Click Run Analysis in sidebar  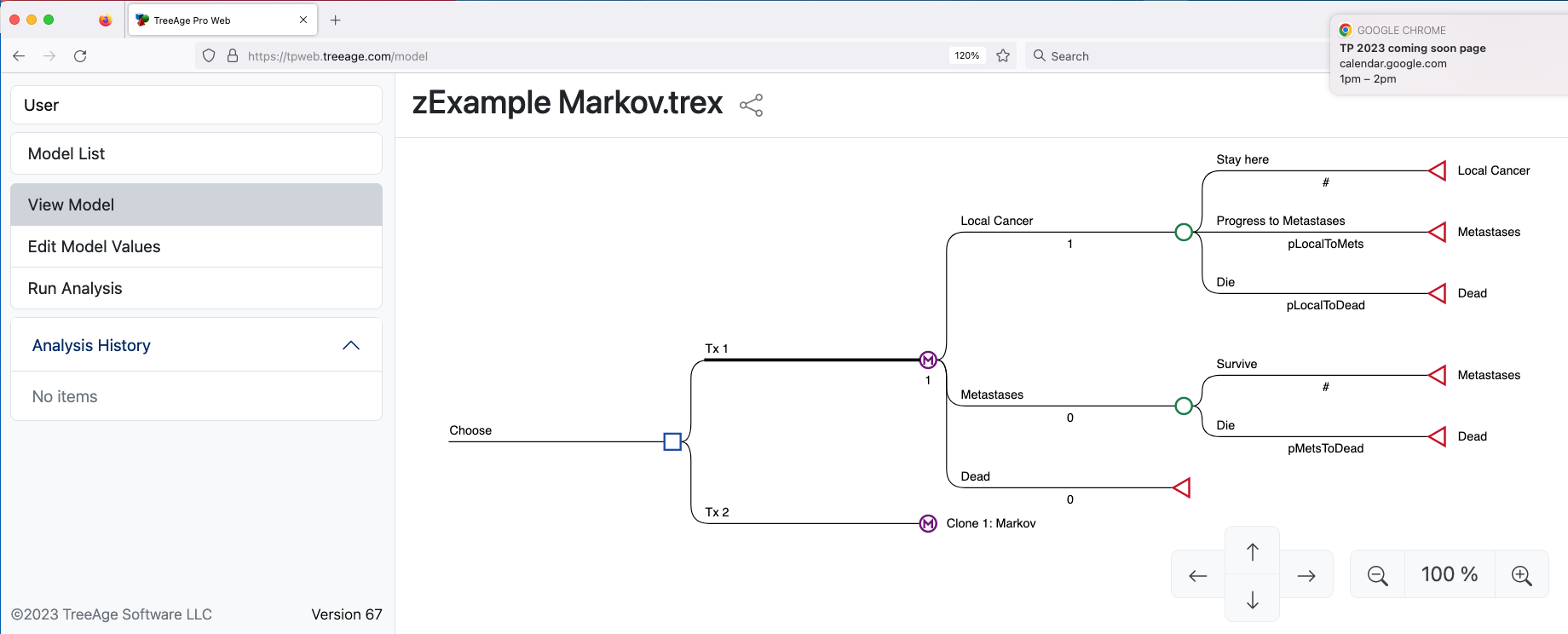pos(196,288)
